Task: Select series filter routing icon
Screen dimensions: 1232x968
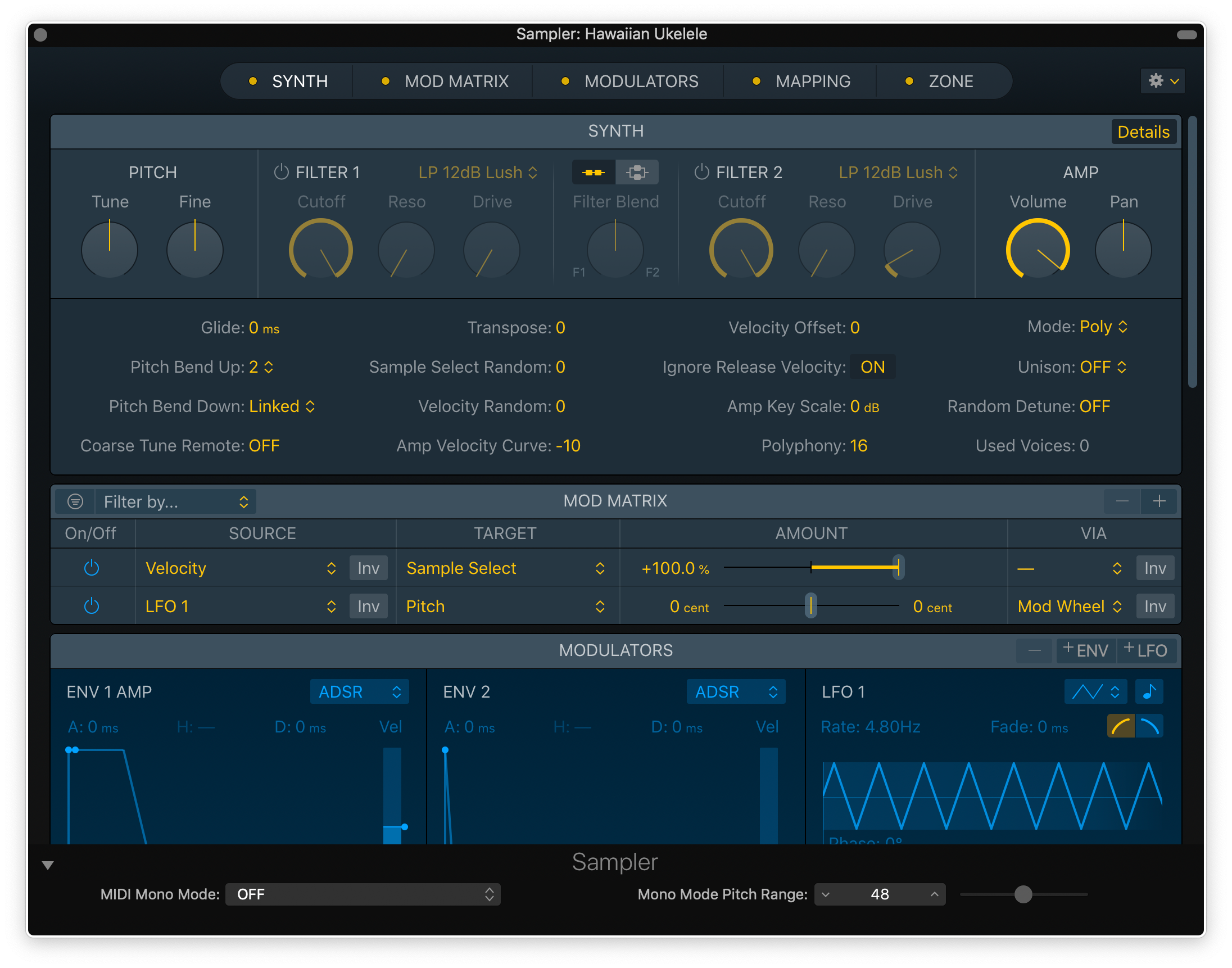Action: click(594, 172)
